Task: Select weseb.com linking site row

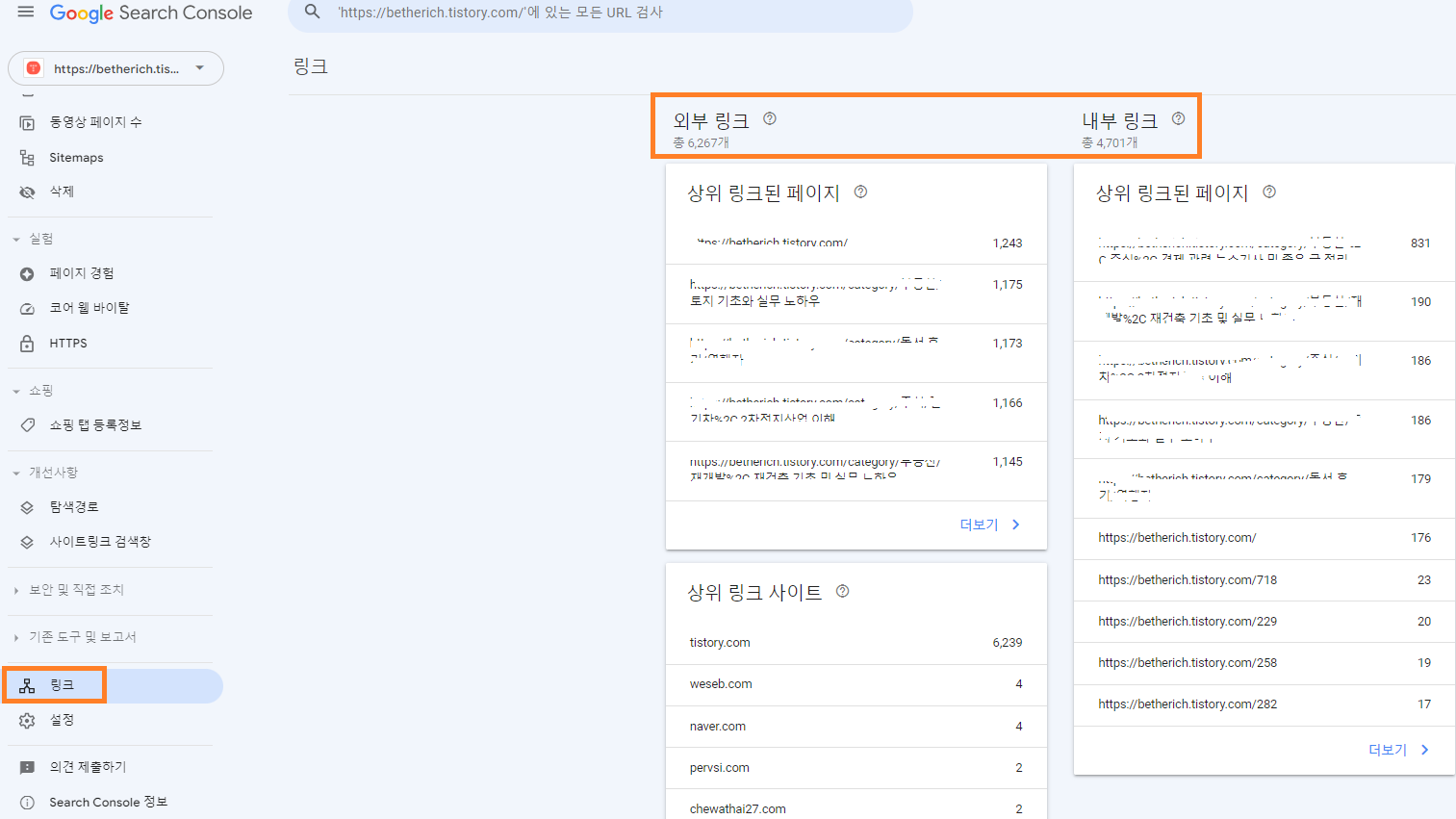Action: tap(856, 684)
